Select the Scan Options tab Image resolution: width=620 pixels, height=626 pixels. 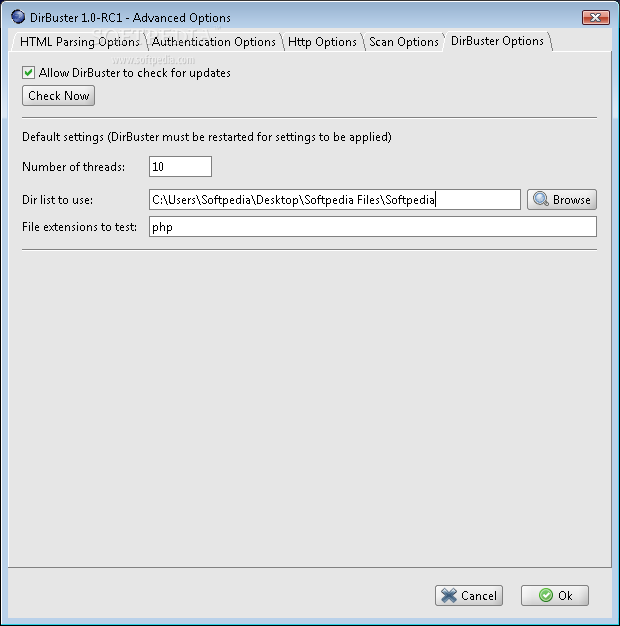[x=404, y=42]
